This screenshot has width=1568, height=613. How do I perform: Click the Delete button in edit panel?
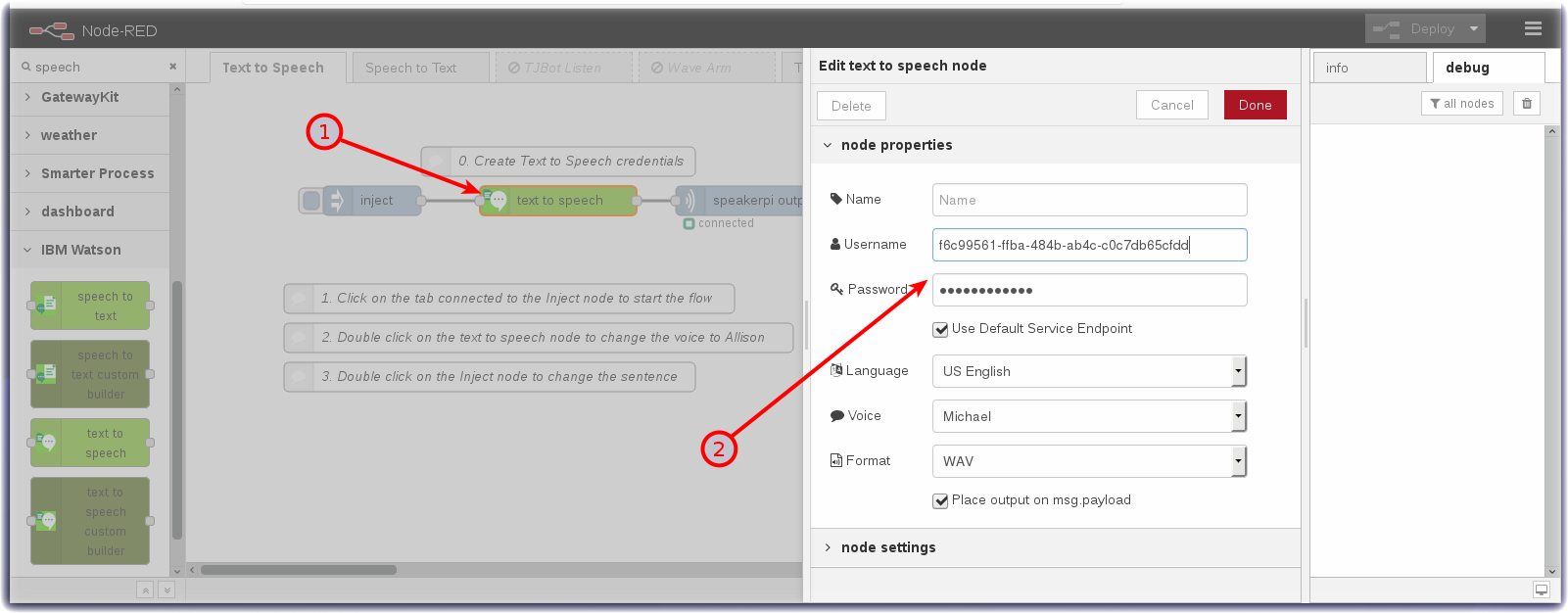pyautogui.click(x=851, y=106)
